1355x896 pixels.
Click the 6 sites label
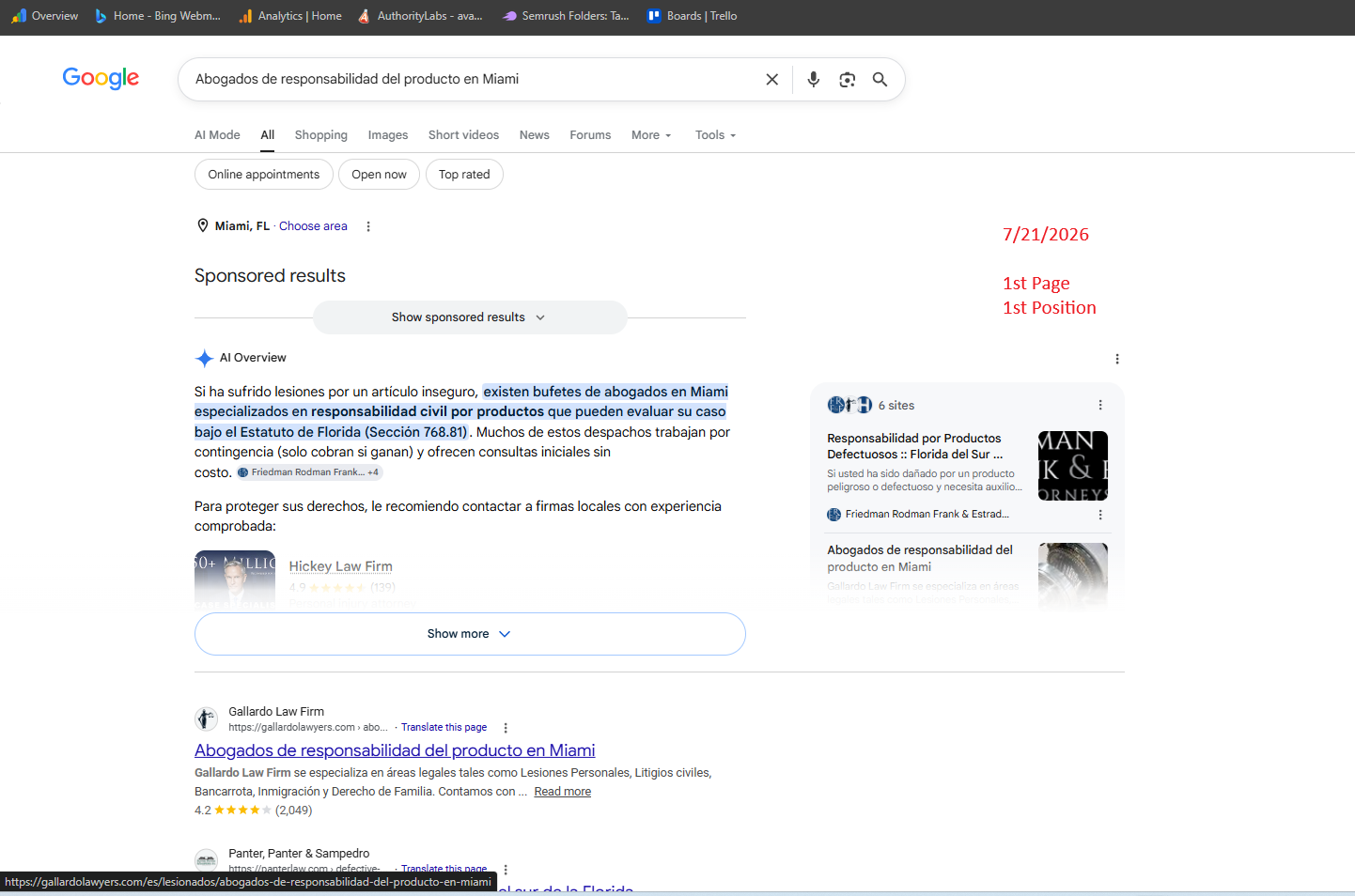click(x=896, y=406)
